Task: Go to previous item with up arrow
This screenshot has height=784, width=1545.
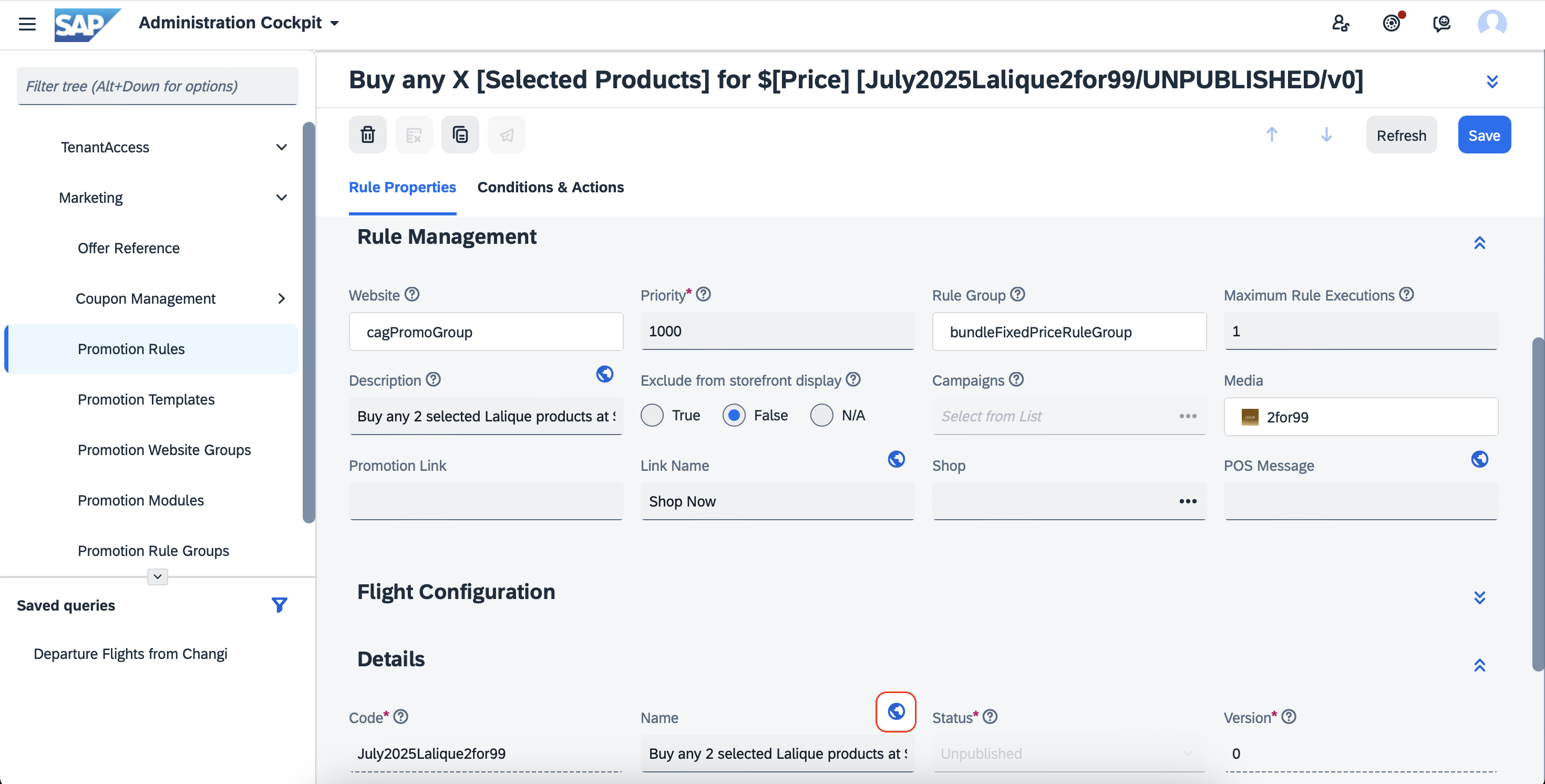Action: click(1272, 135)
